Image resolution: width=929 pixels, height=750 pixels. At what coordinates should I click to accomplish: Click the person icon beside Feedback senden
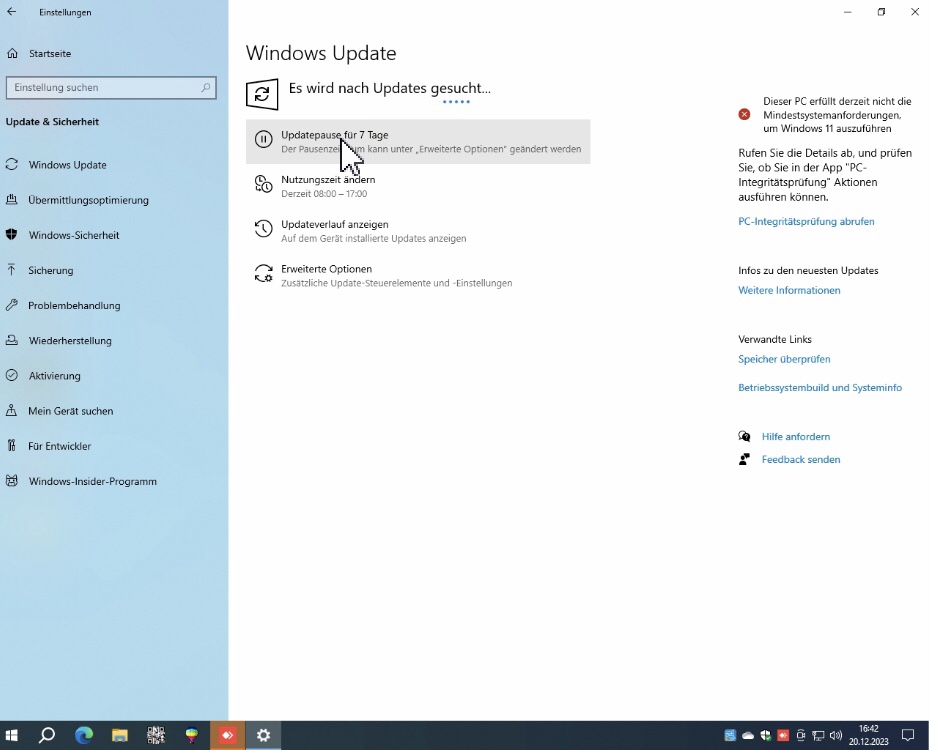coord(744,460)
